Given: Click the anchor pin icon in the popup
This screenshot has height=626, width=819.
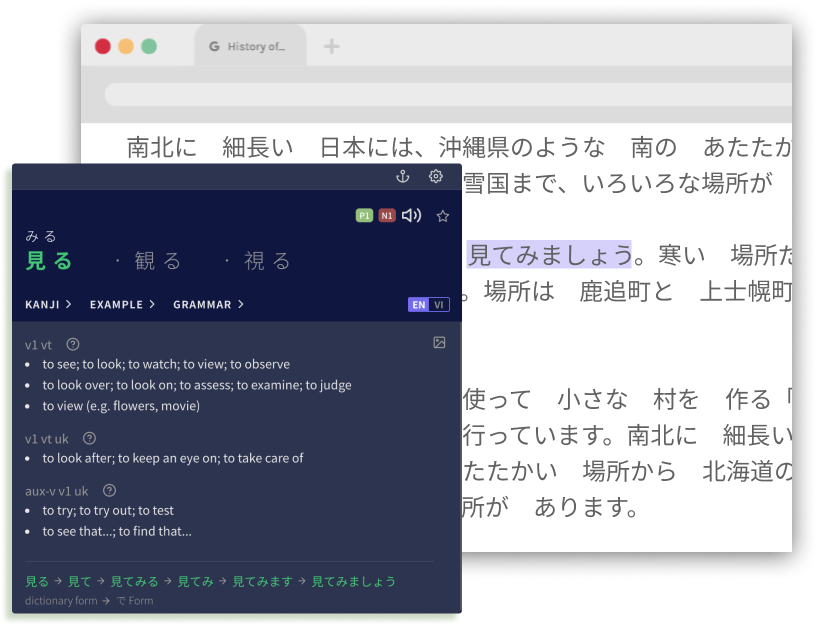Looking at the screenshot, I should pos(402,177).
